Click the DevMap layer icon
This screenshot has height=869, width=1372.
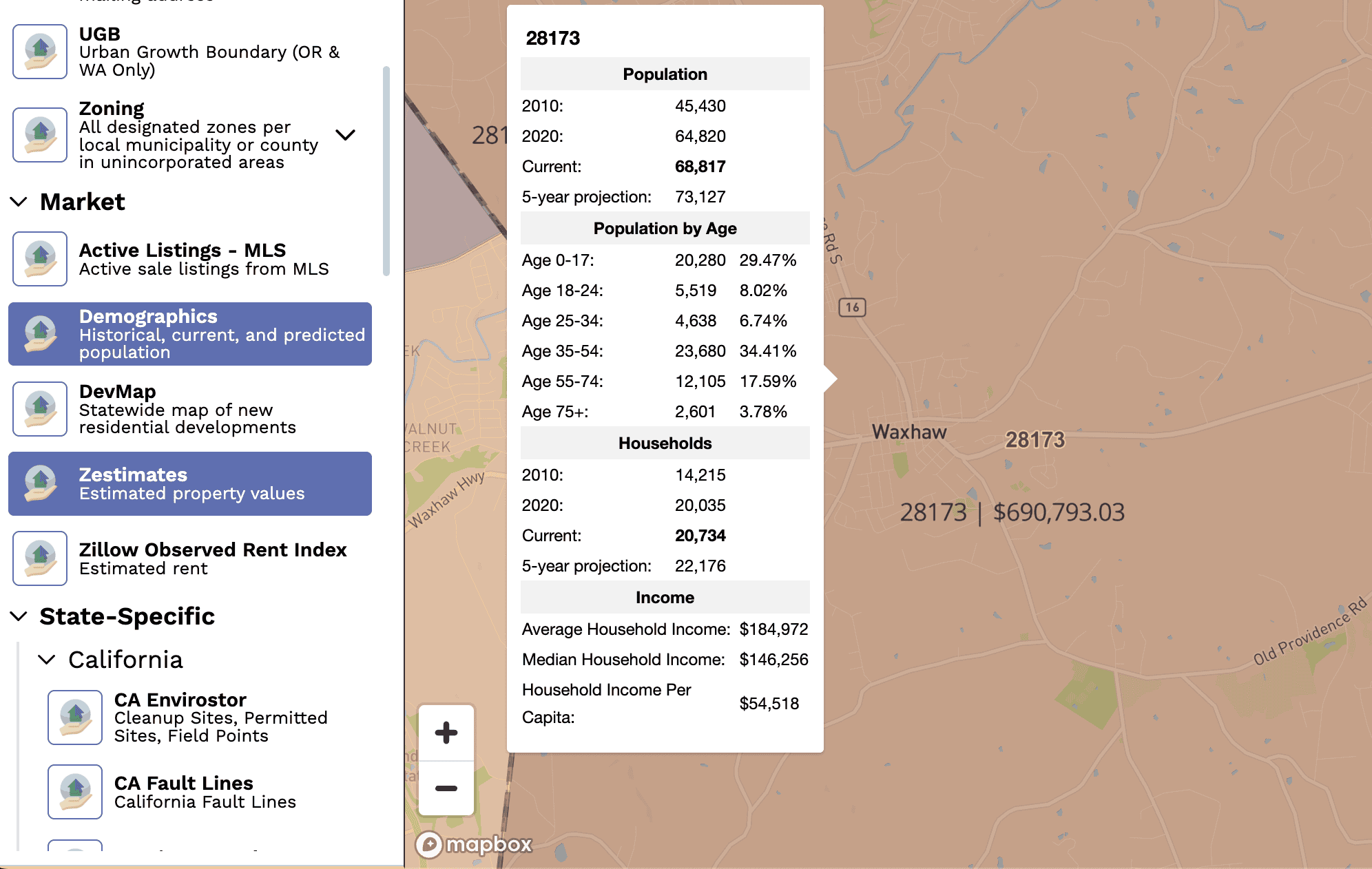click(40, 409)
